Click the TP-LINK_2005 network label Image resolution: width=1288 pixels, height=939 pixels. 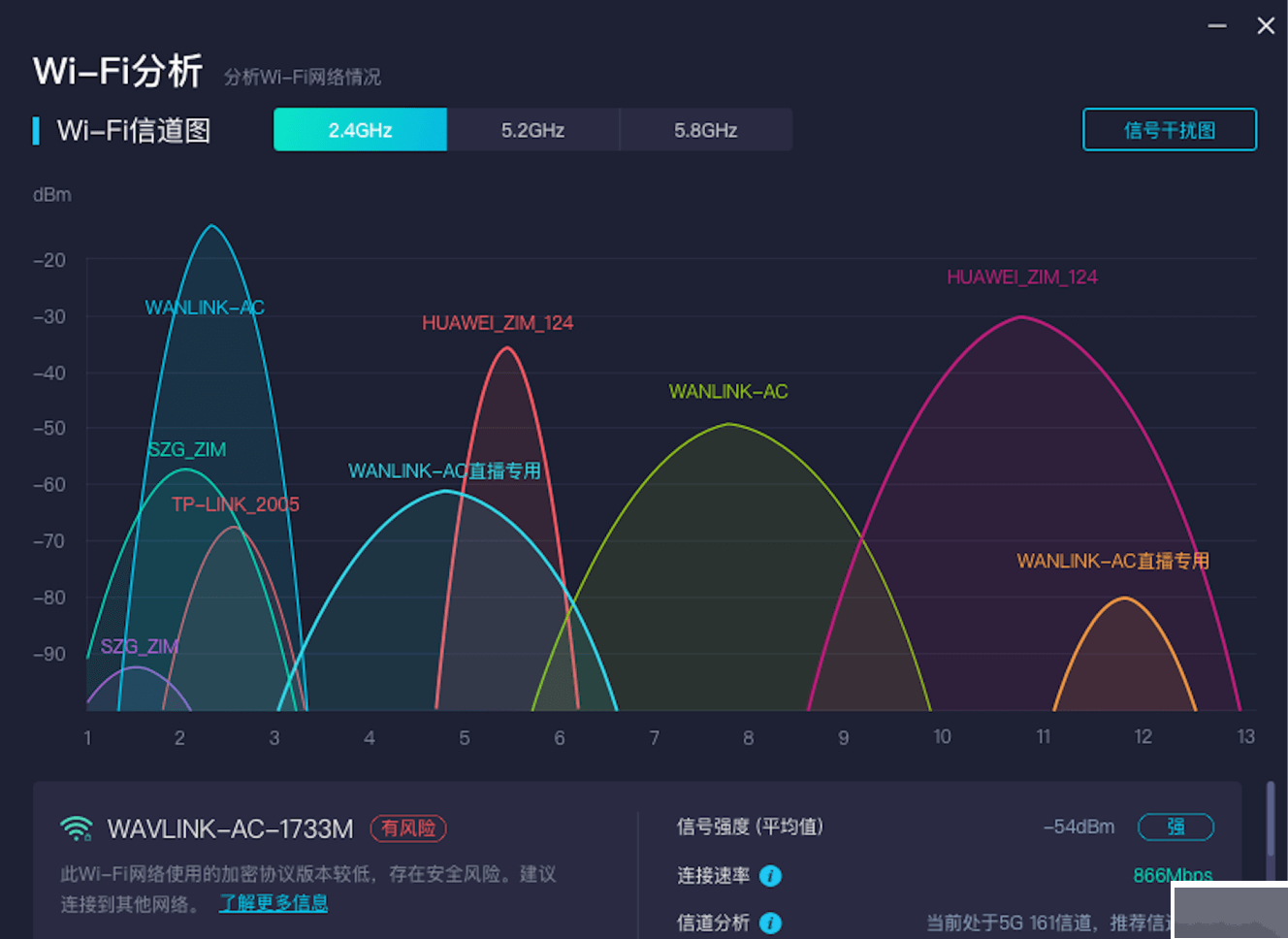[235, 504]
